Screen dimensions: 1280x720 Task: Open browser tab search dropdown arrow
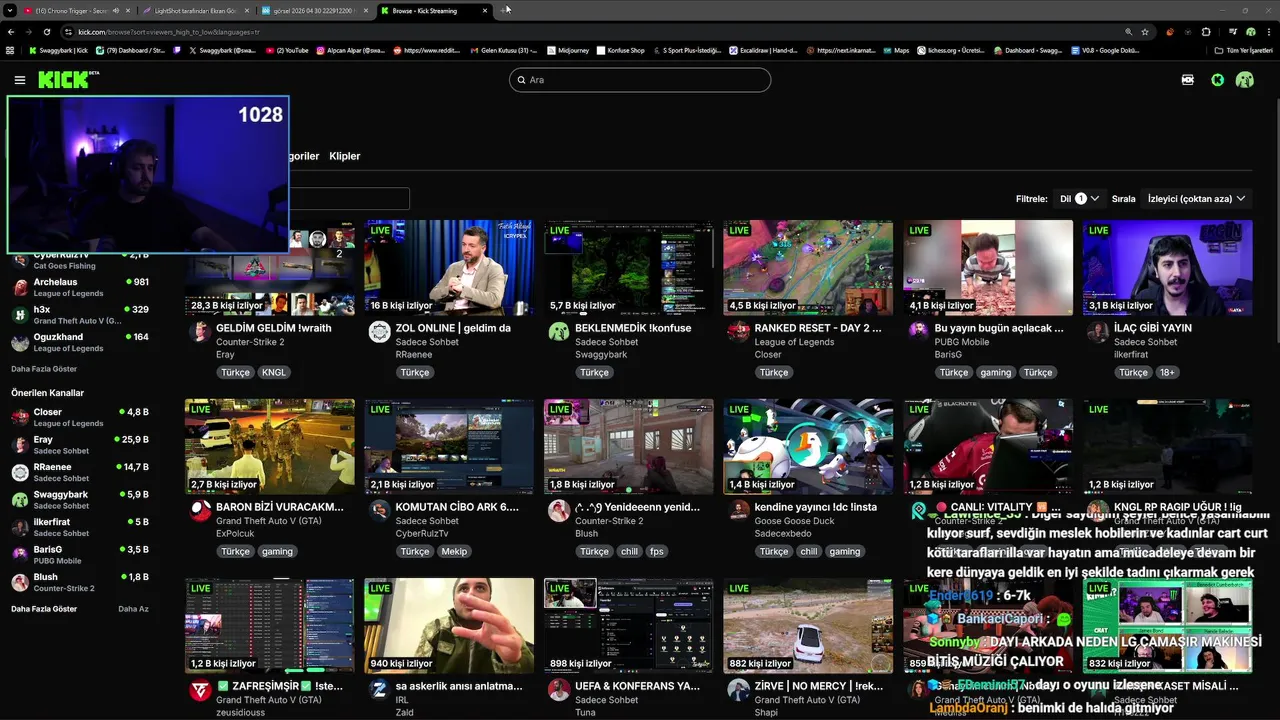9,10
